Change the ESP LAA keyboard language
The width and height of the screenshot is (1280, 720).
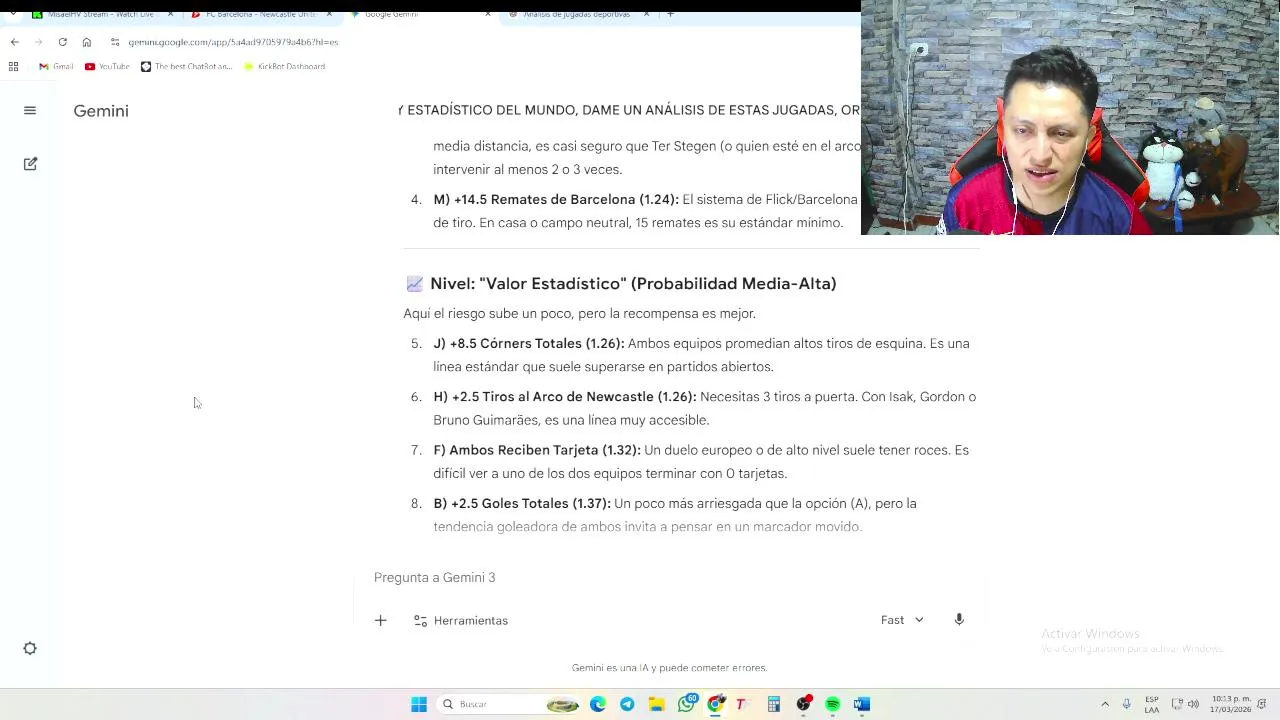1152,704
